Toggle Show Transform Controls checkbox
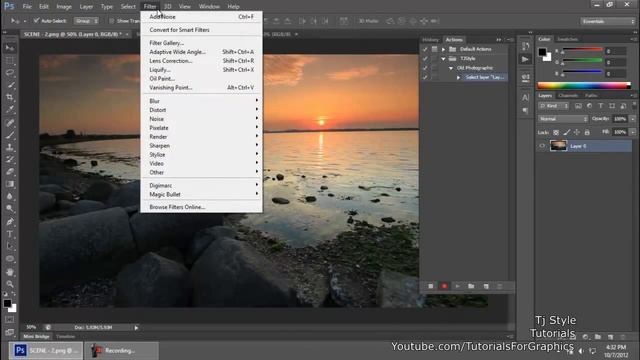Viewport: 640px width, 360px height. click(x=111, y=20)
